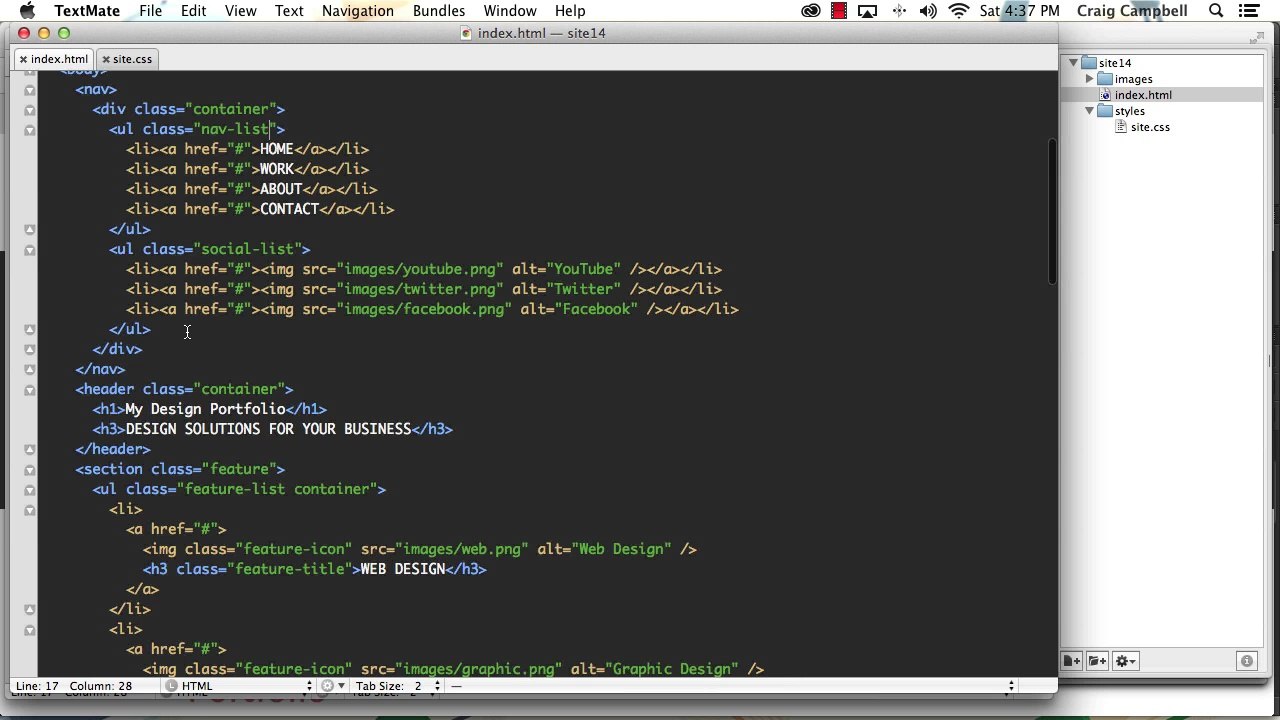Open AirPlay display menu icon
Screen dimensions: 1280x720
(x=868, y=11)
